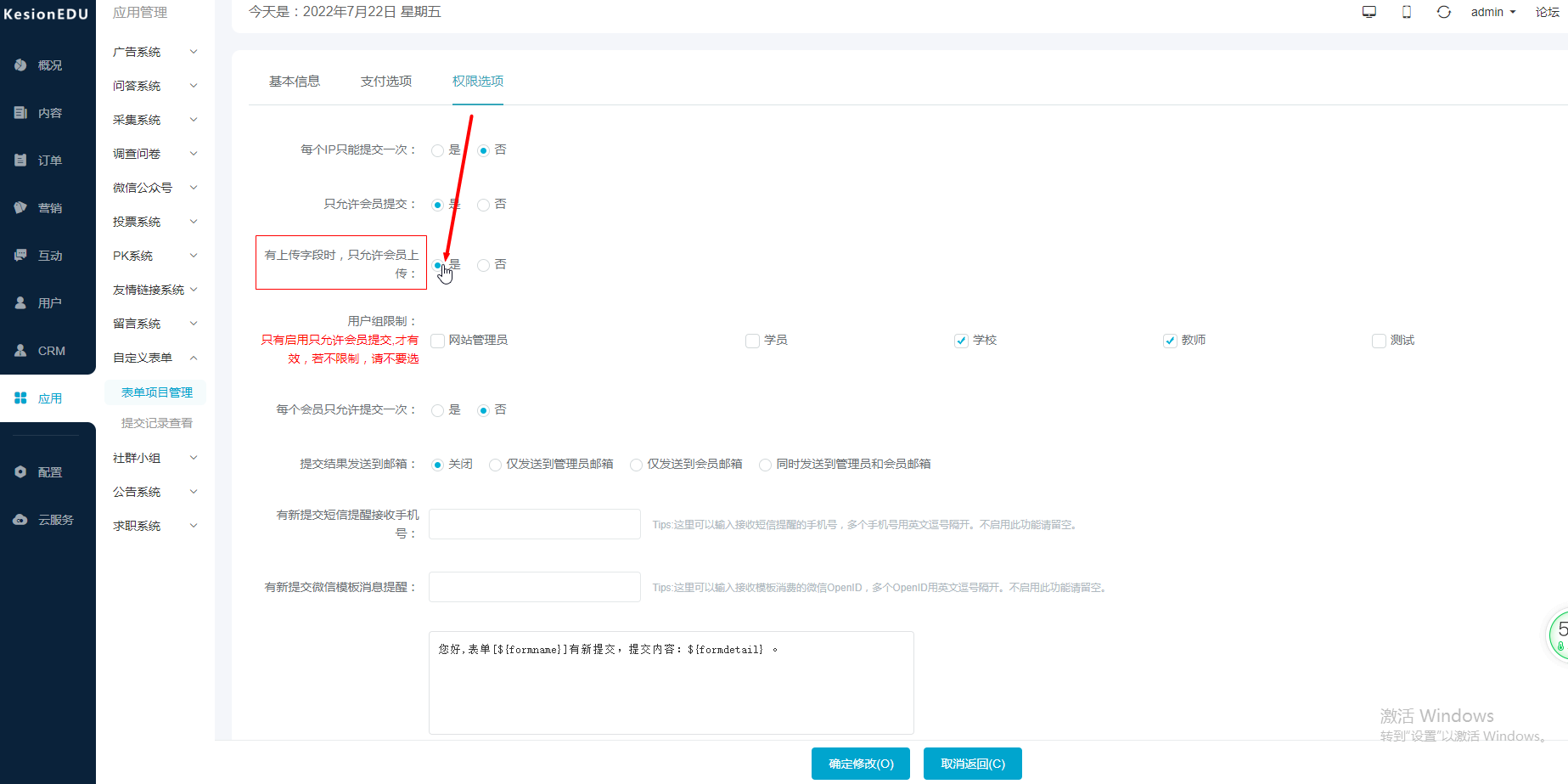Open the CRM sidebar icon
The width and height of the screenshot is (1568, 784).
[21, 351]
